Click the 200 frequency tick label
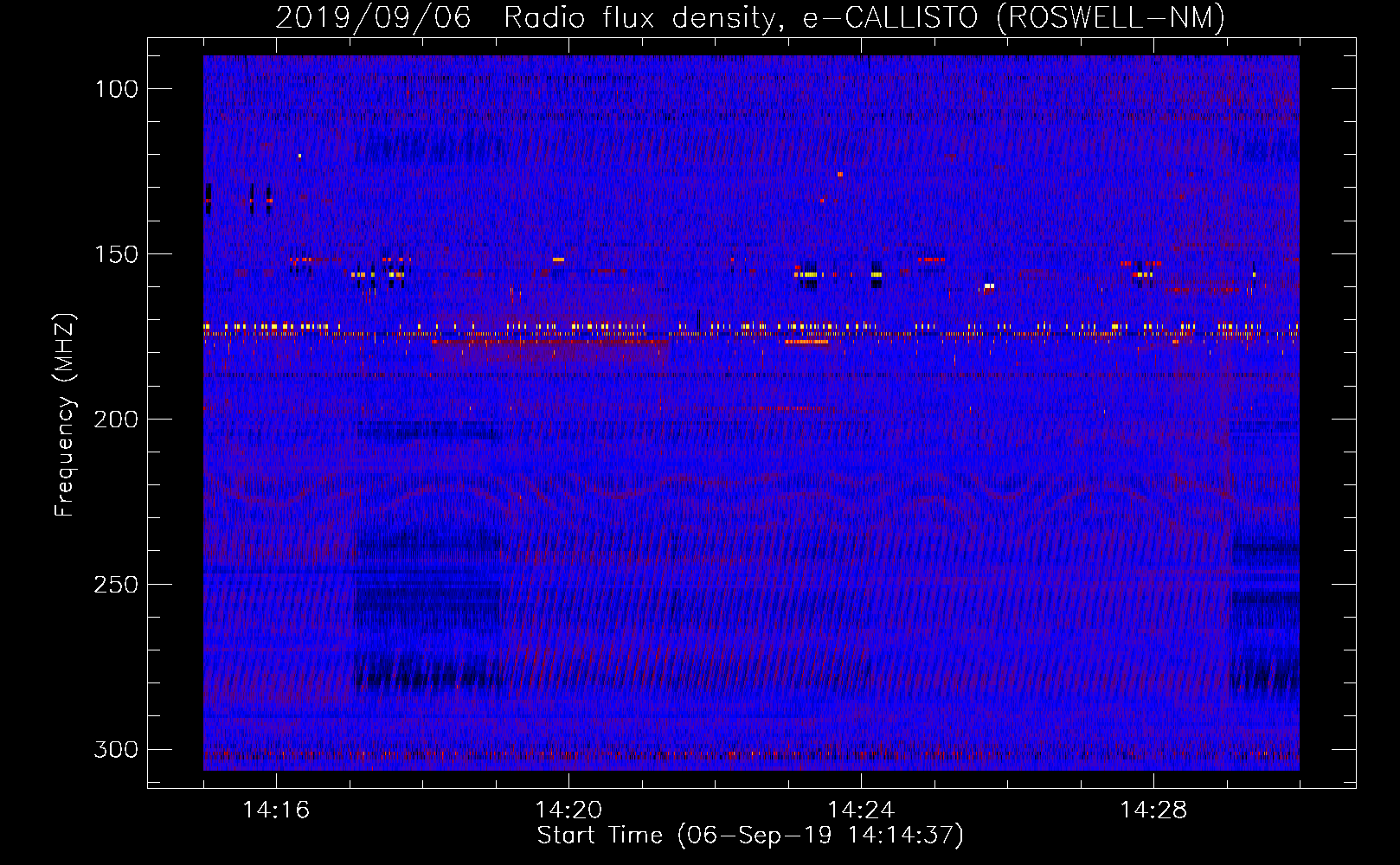The width and height of the screenshot is (1400, 865). 116,420
